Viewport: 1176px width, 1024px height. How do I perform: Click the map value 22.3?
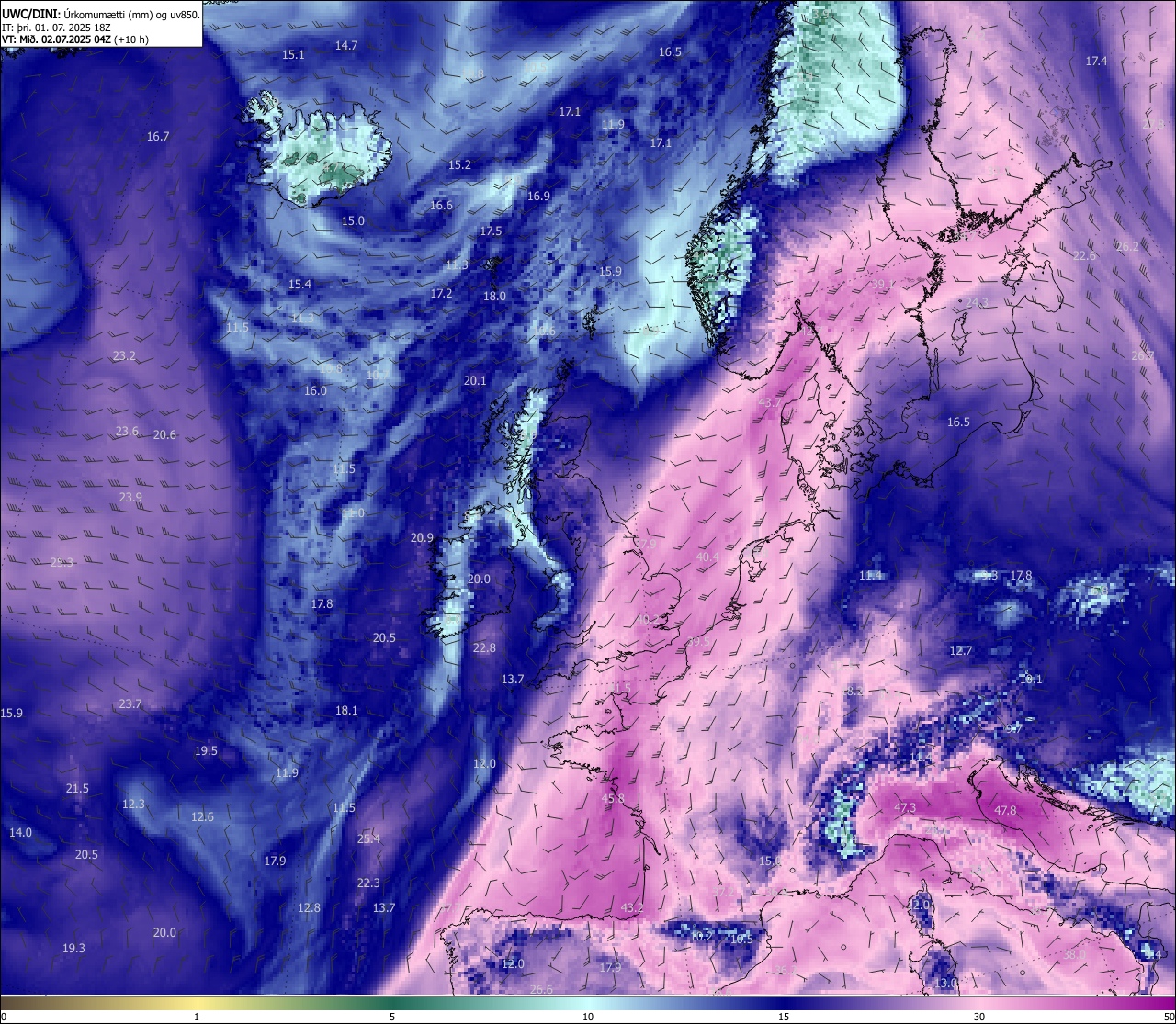tap(368, 883)
